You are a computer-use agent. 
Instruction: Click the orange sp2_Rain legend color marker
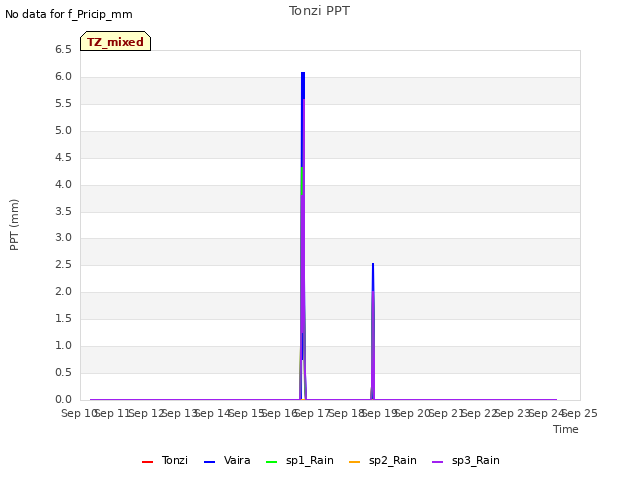point(355,462)
